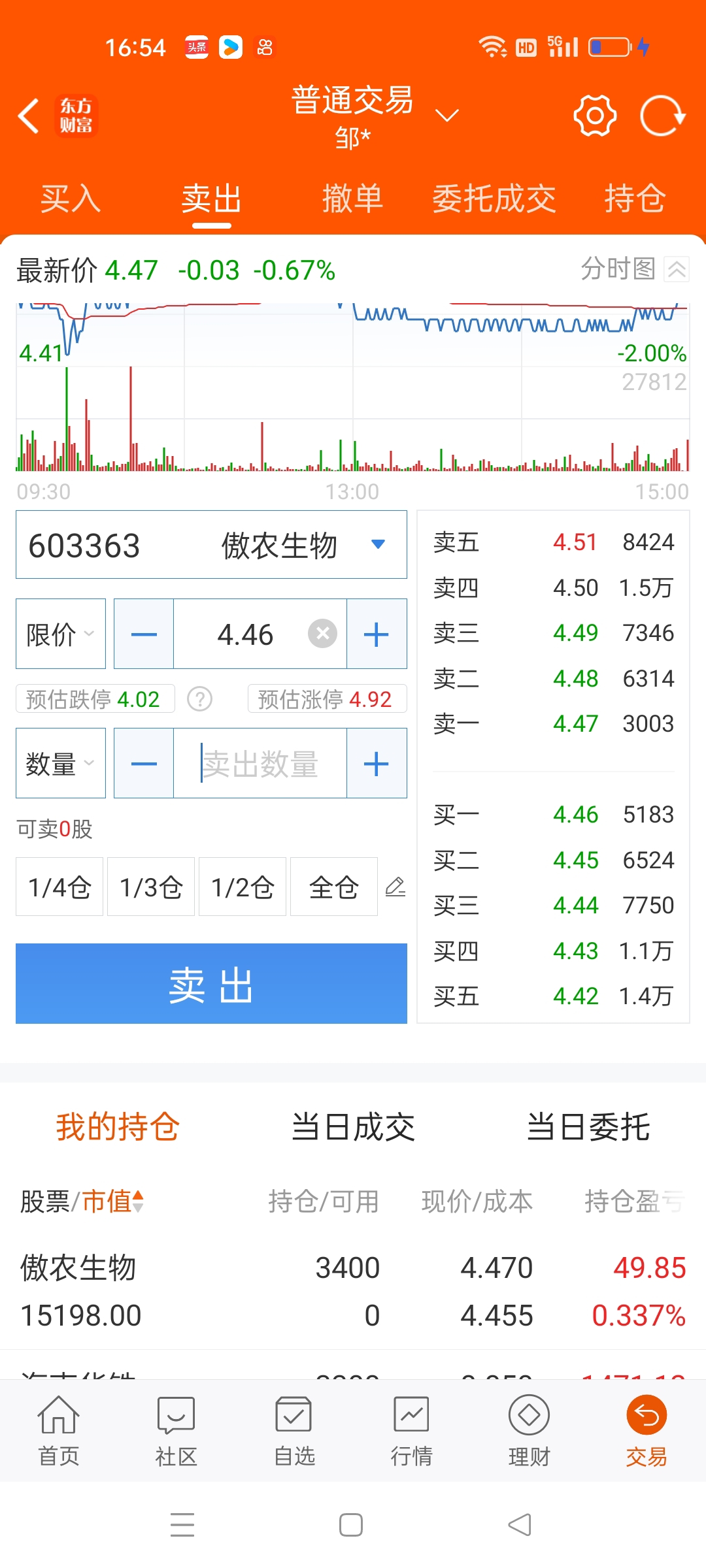The image size is (706, 1568).
Task: Open 行情 market icon
Action: [411, 1431]
